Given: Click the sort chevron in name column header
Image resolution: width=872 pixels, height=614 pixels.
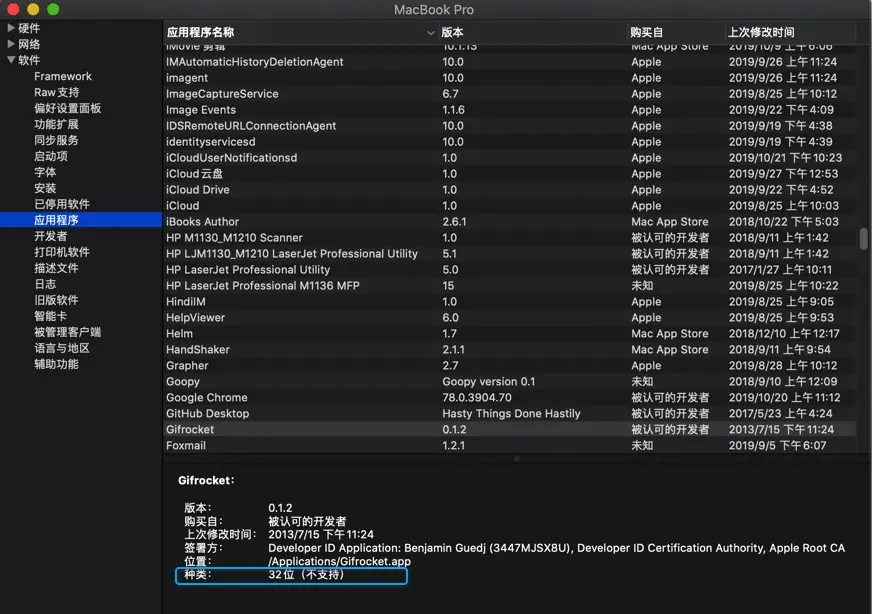Looking at the screenshot, I should point(430,33).
